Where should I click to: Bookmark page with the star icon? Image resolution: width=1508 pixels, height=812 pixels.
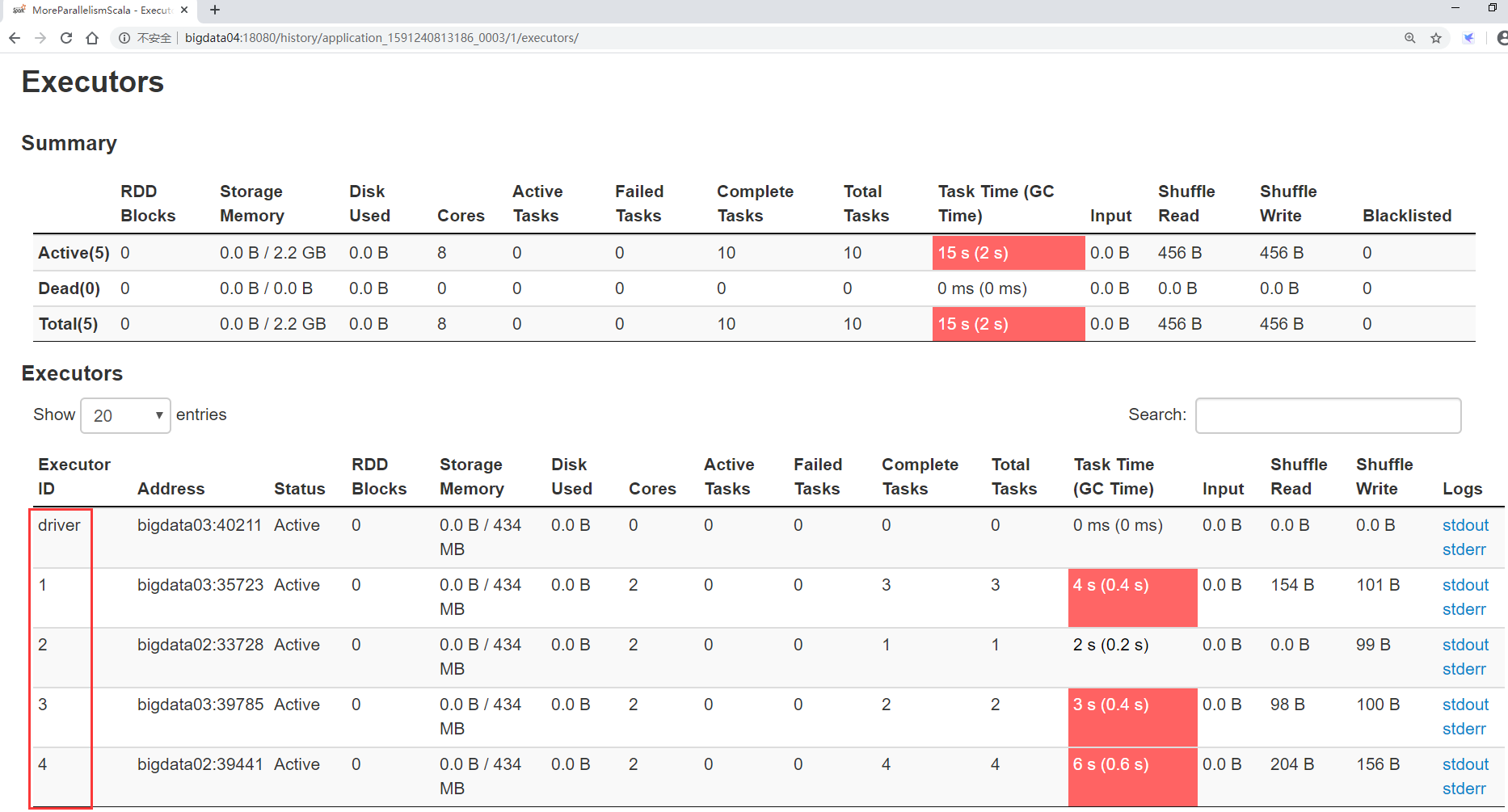pyautogui.click(x=1436, y=38)
